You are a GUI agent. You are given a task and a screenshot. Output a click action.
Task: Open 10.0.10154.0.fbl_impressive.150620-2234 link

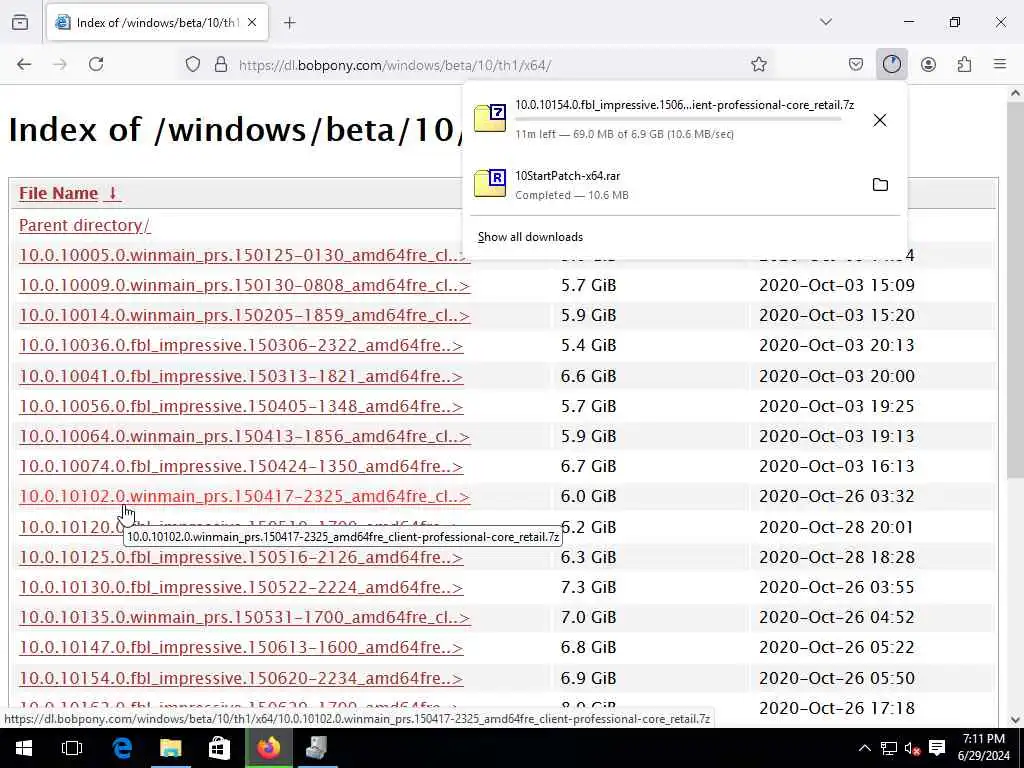(x=241, y=679)
